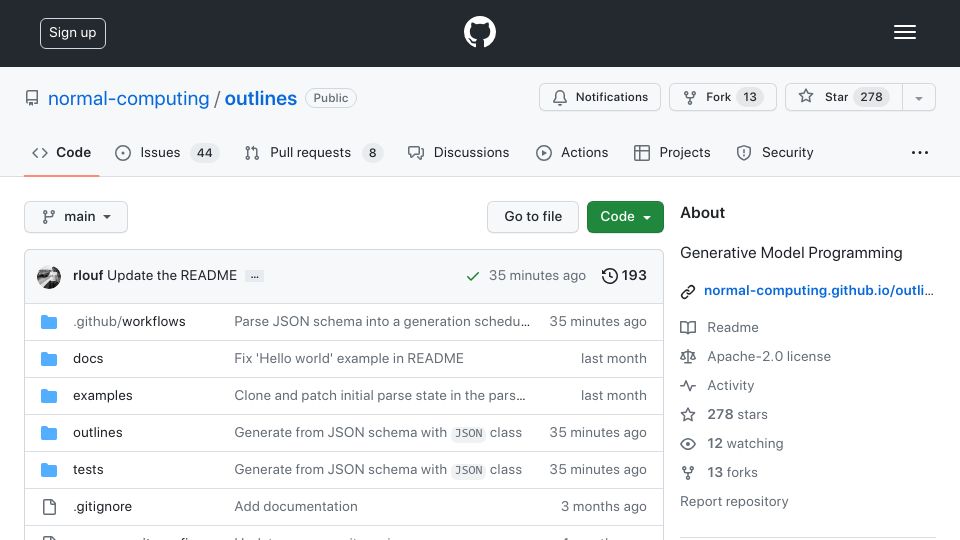
Task: Open the rlouf author link
Action: coord(88,276)
